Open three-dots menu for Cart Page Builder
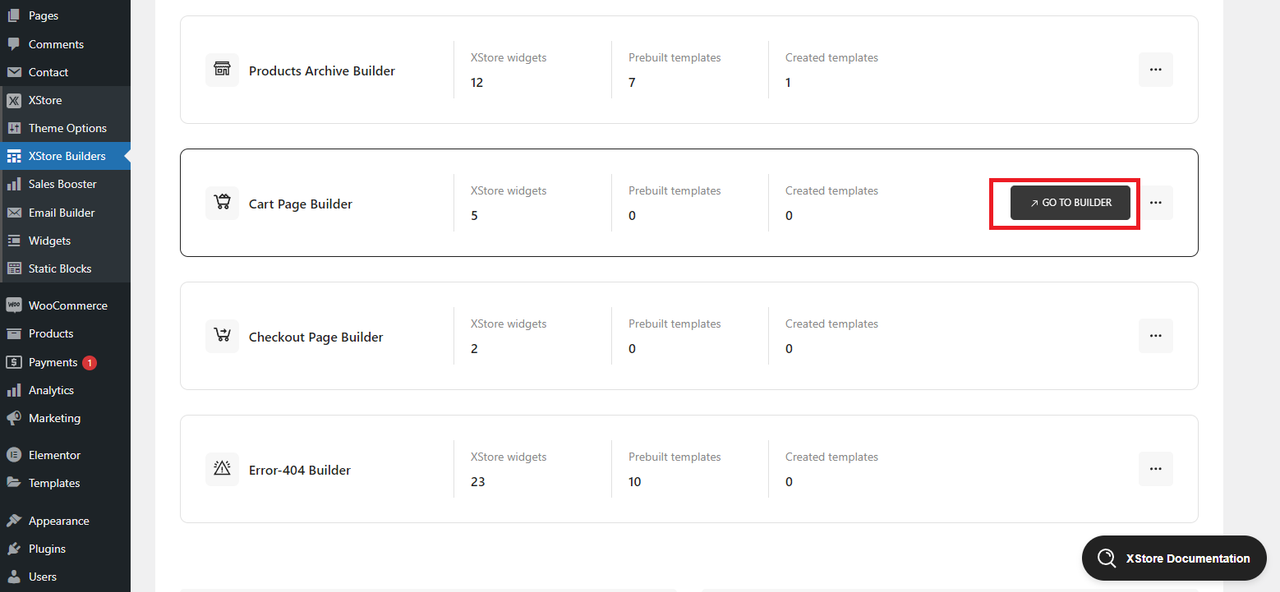1280x592 pixels. pyautogui.click(x=1155, y=203)
